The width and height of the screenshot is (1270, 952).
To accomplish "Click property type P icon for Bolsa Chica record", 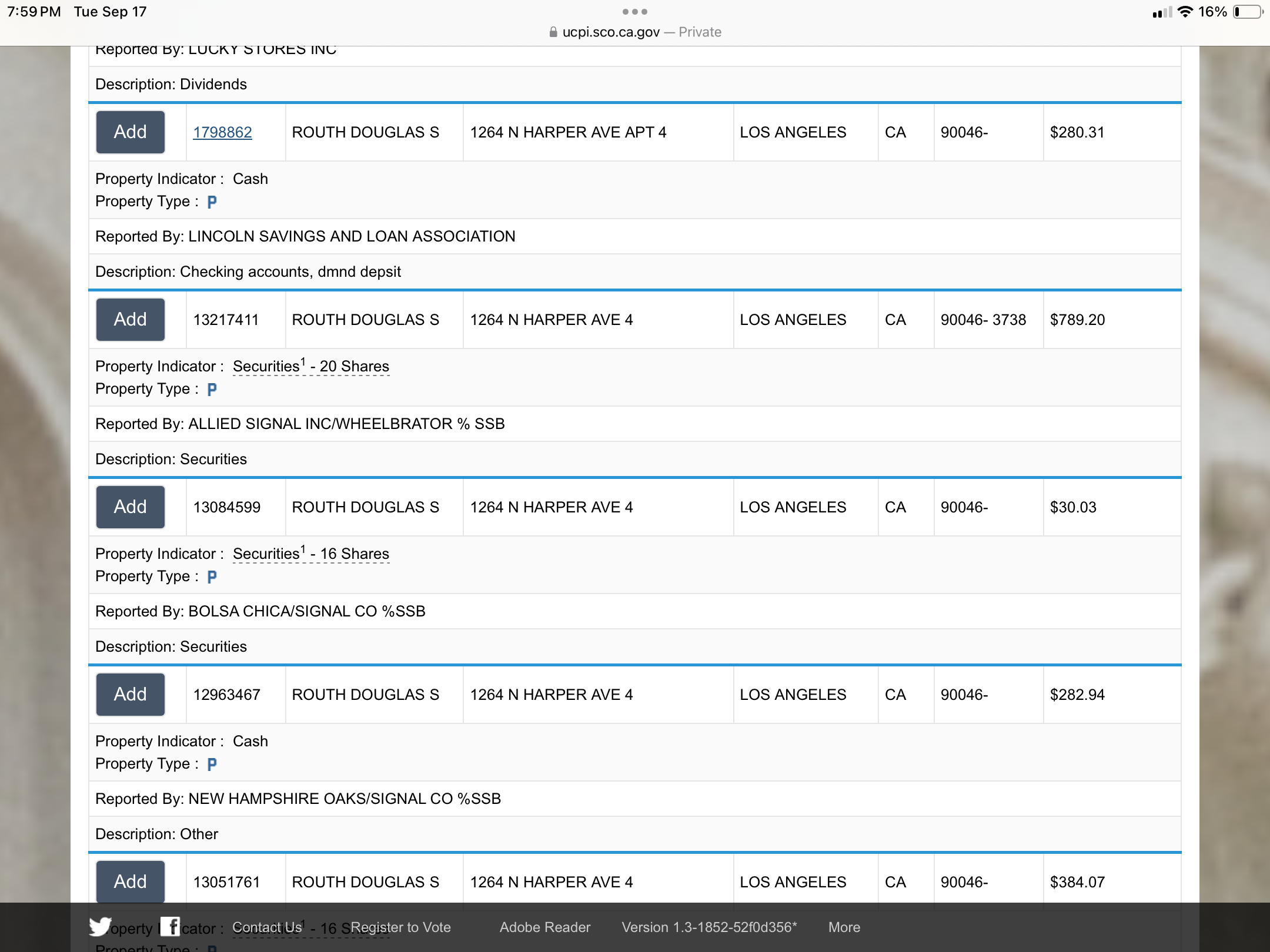I will point(212,577).
